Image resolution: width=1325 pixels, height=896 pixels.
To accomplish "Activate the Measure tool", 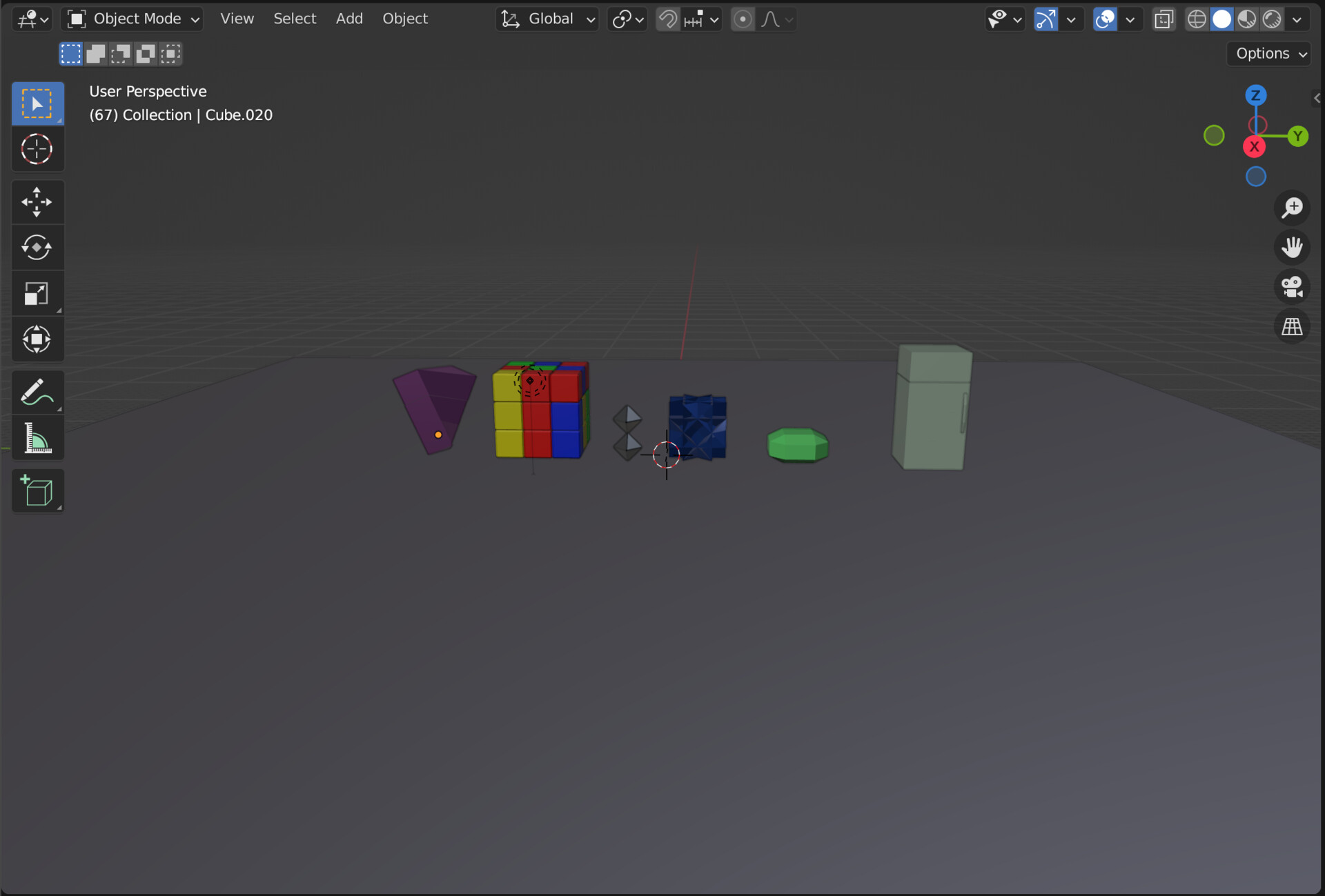I will point(37,437).
